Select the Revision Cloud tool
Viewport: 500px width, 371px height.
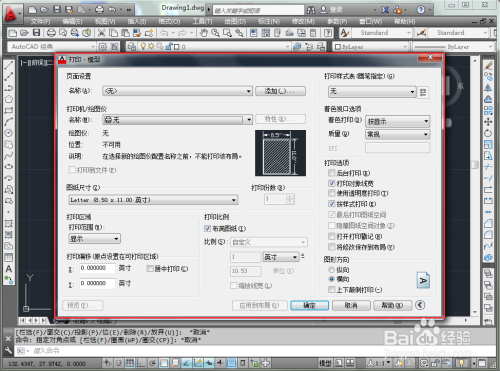pyautogui.click(x=9, y=144)
